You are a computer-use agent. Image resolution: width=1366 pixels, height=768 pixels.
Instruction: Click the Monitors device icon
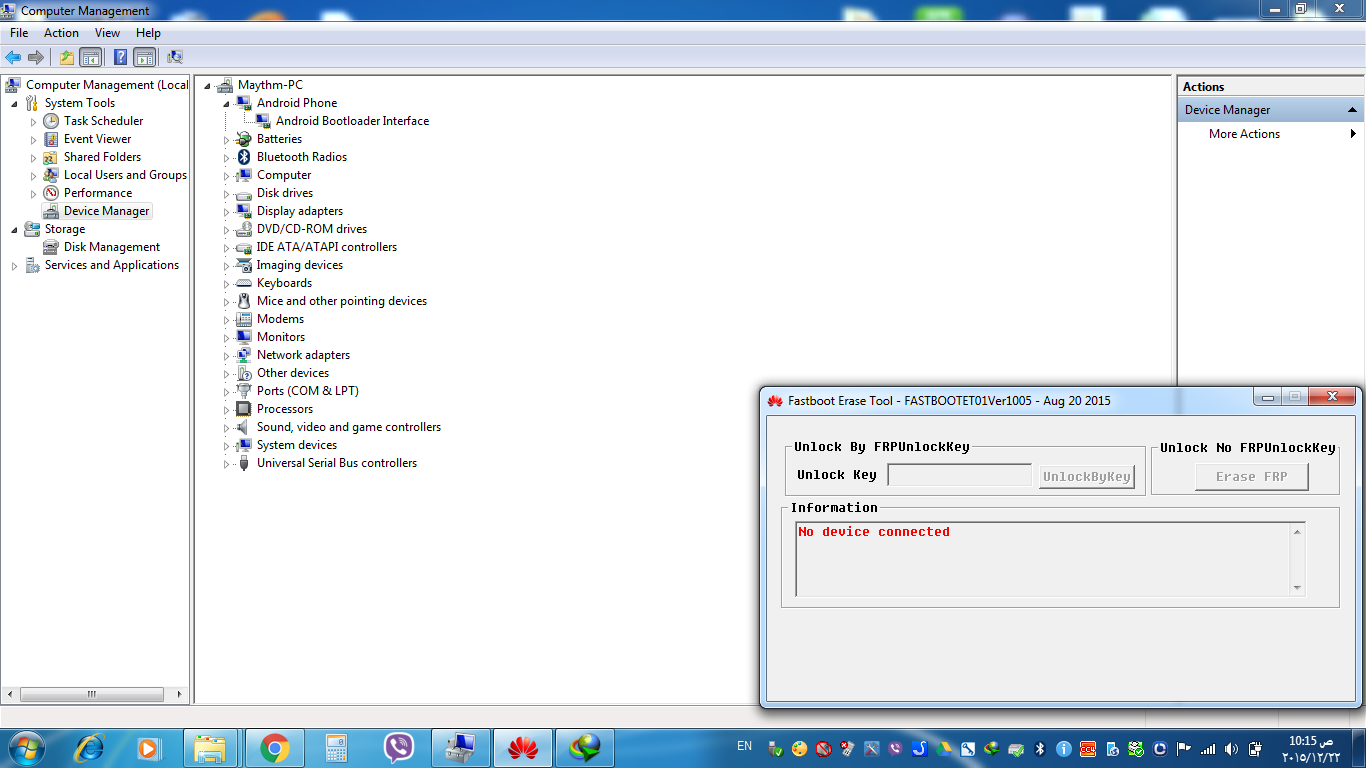pos(243,337)
